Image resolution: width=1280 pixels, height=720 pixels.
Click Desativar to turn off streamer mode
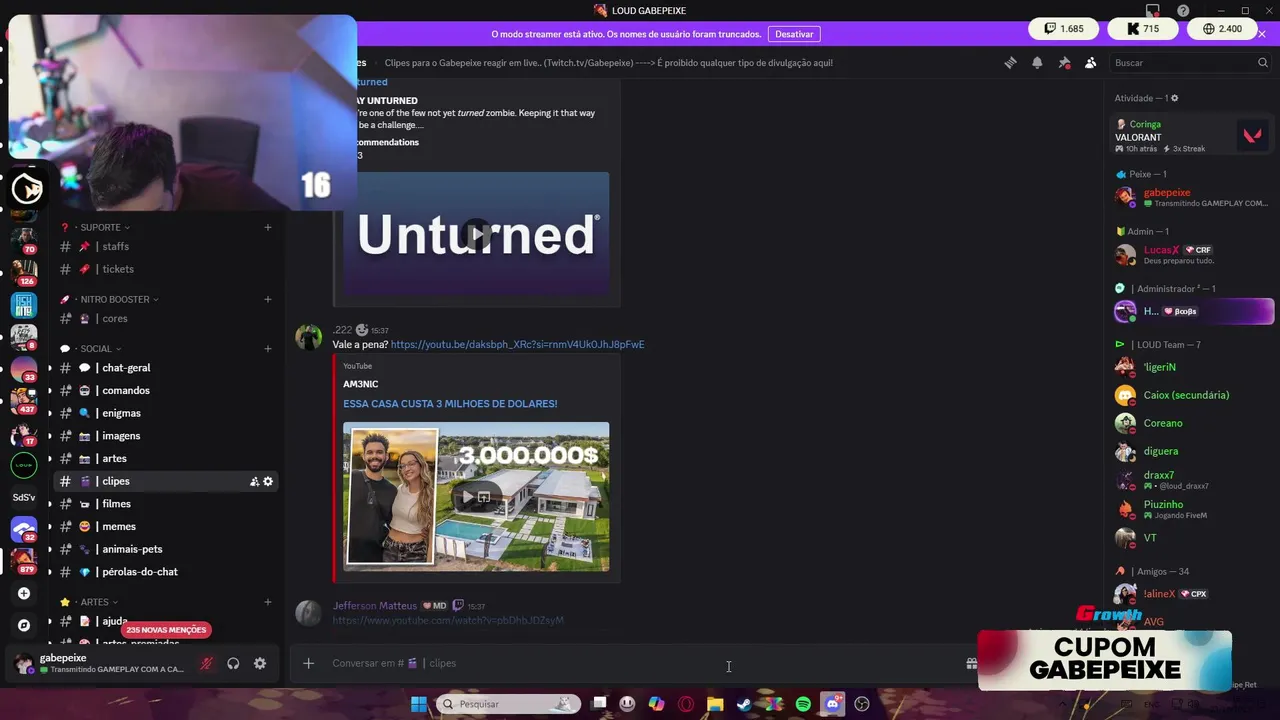pyautogui.click(x=794, y=34)
